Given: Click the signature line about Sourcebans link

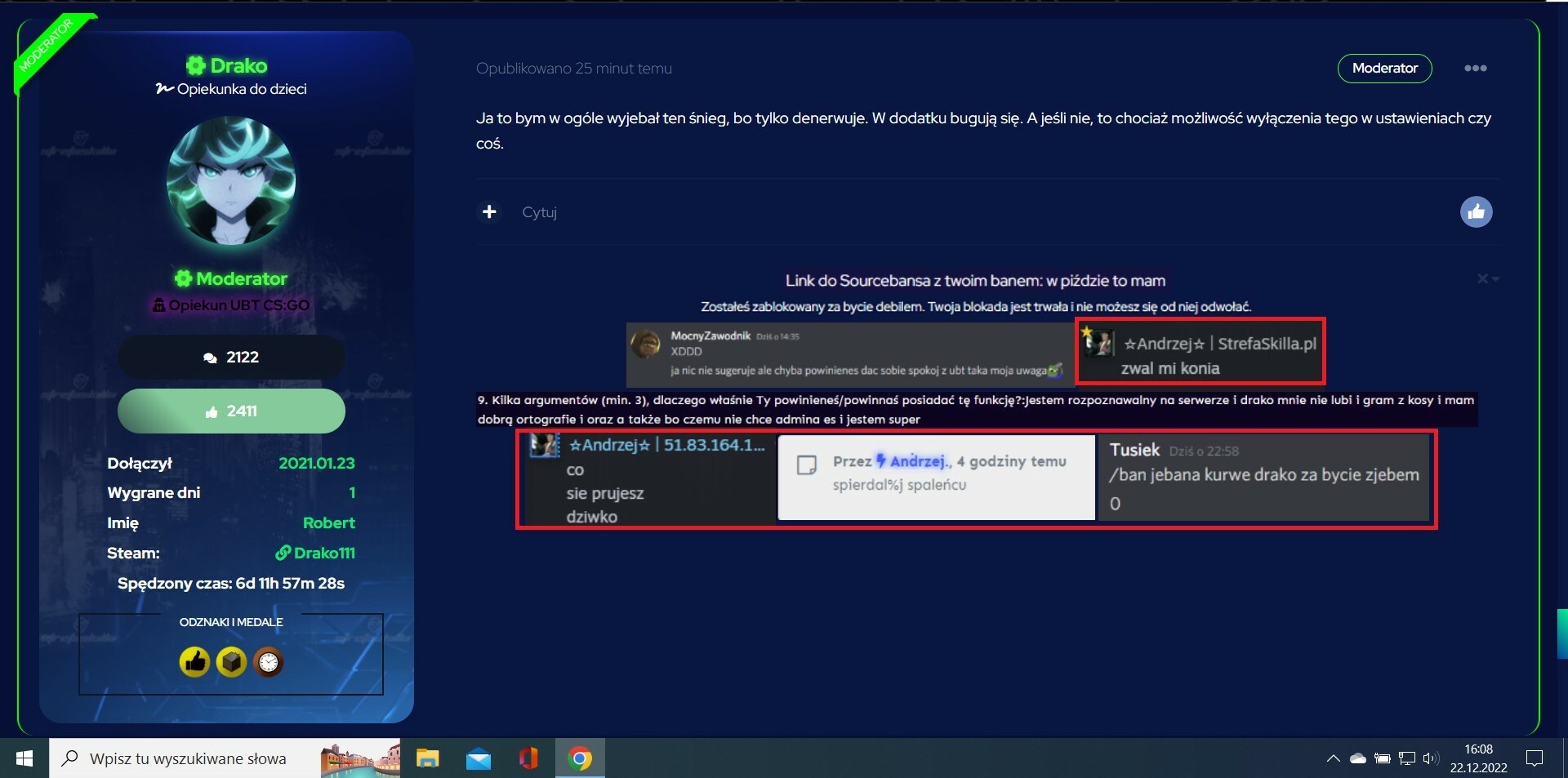Looking at the screenshot, I should coord(975,281).
